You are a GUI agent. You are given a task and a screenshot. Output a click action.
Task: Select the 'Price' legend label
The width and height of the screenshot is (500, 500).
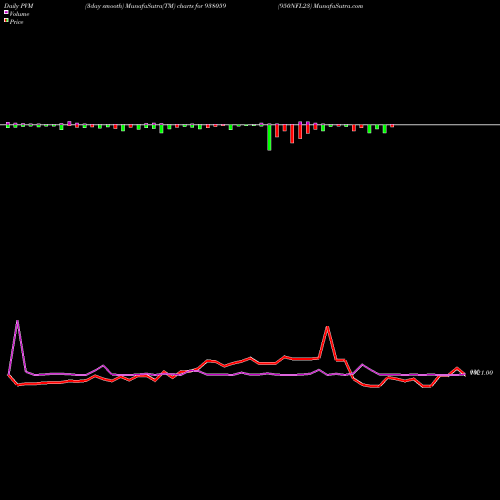pyautogui.click(x=16, y=22)
